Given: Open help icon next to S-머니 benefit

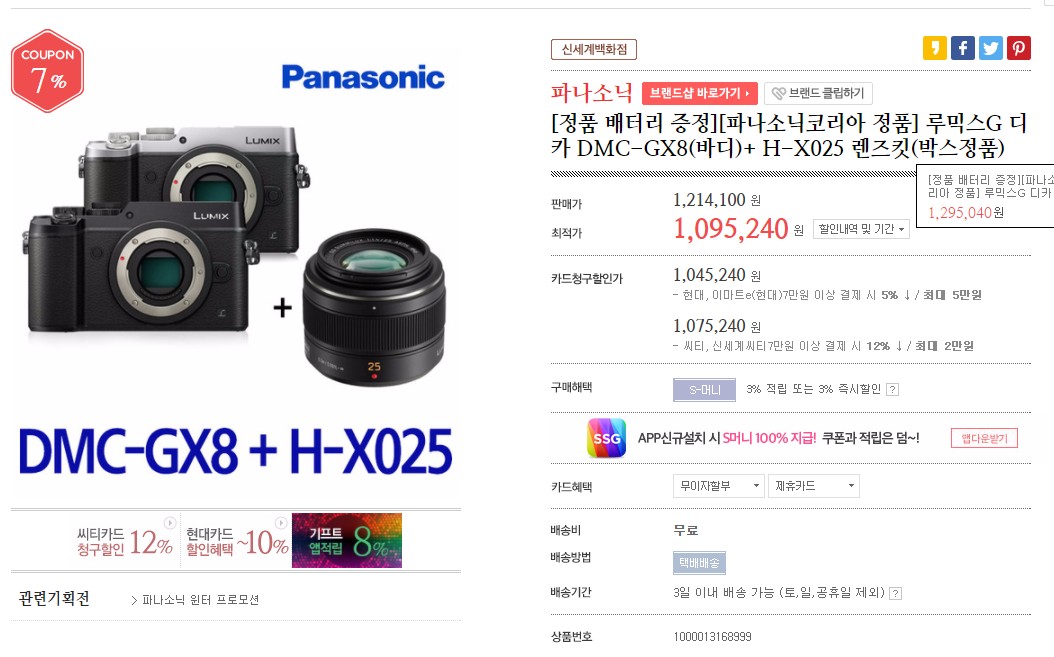Looking at the screenshot, I should [x=892, y=389].
